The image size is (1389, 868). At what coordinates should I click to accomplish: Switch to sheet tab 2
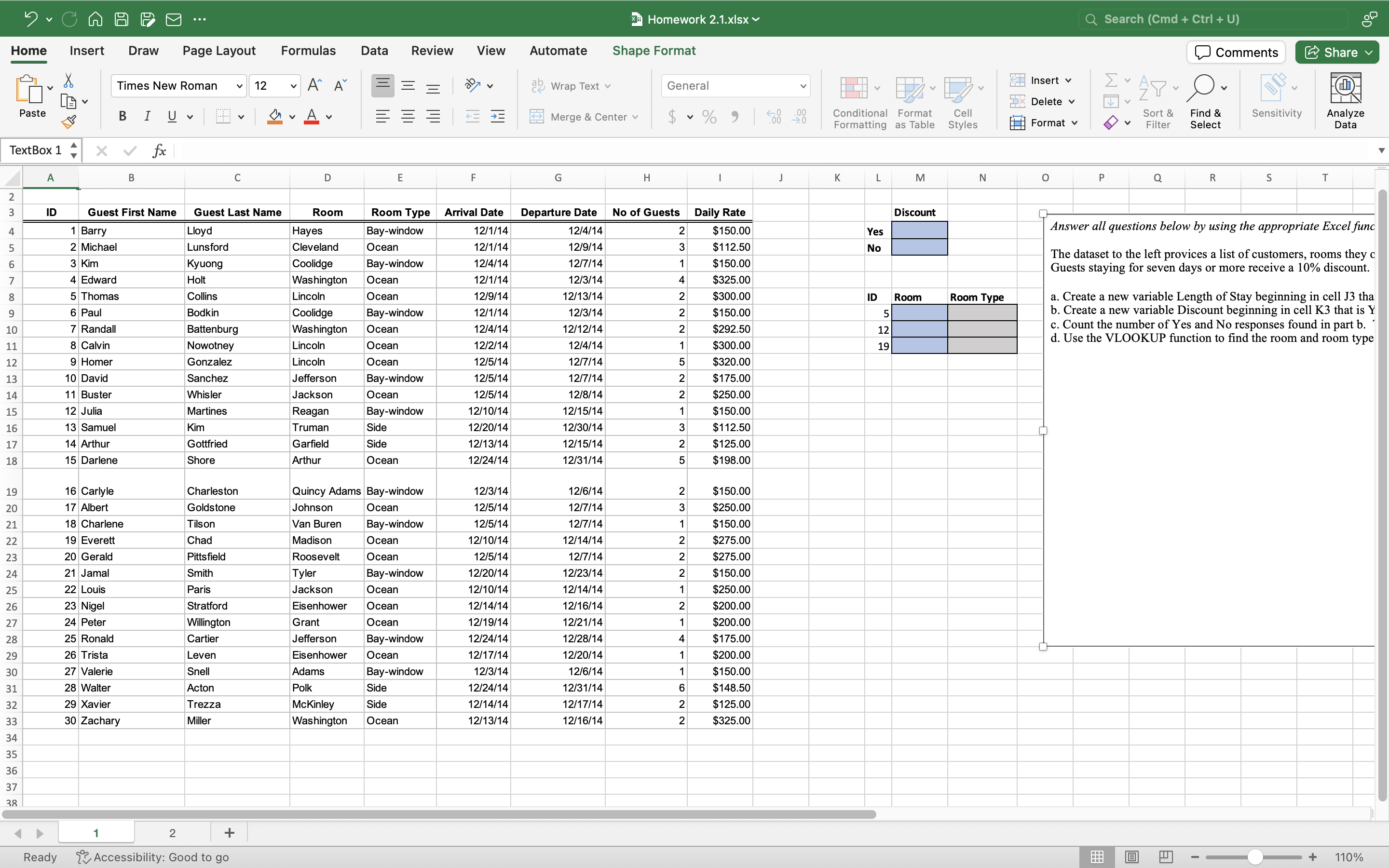[x=172, y=832]
